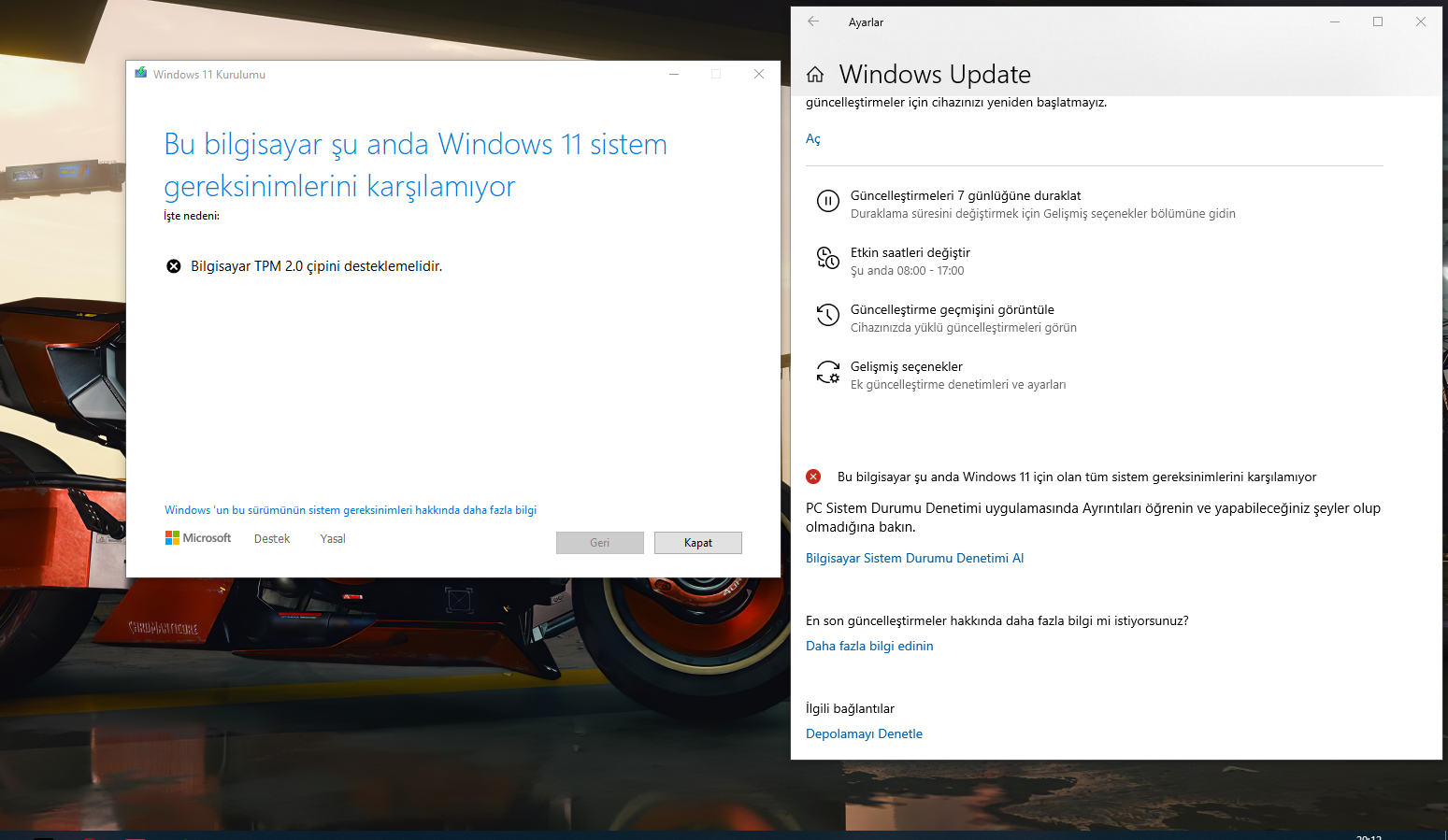The width and height of the screenshot is (1448, 840).
Task: Click "Bu bilgisayar şu anda Windows 11 için" message in Settings
Action: point(1077,477)
